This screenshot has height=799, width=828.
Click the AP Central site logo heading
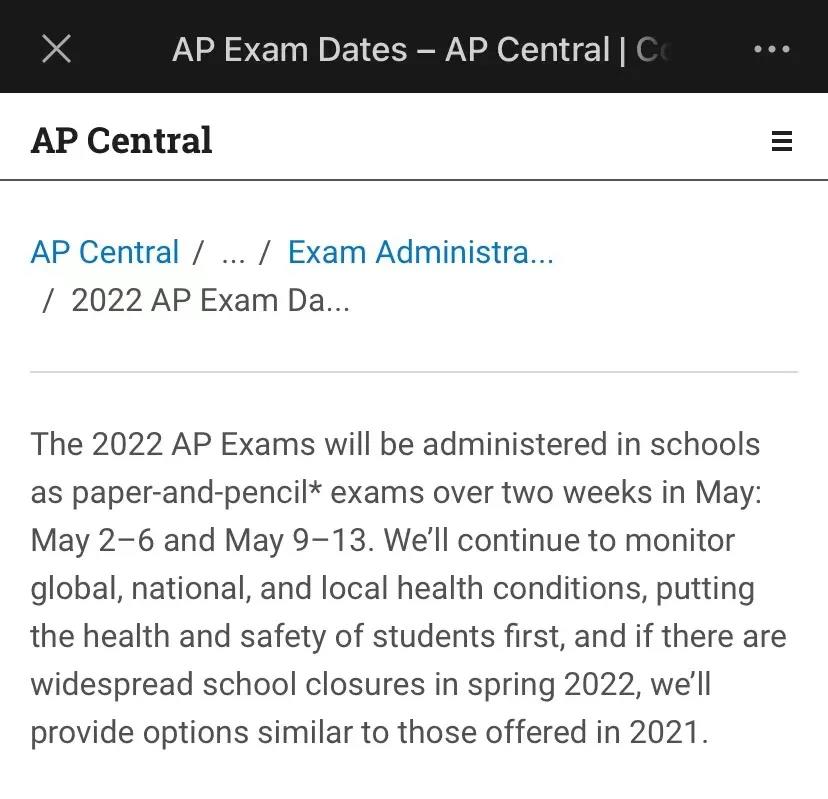[x=121, y=140]
